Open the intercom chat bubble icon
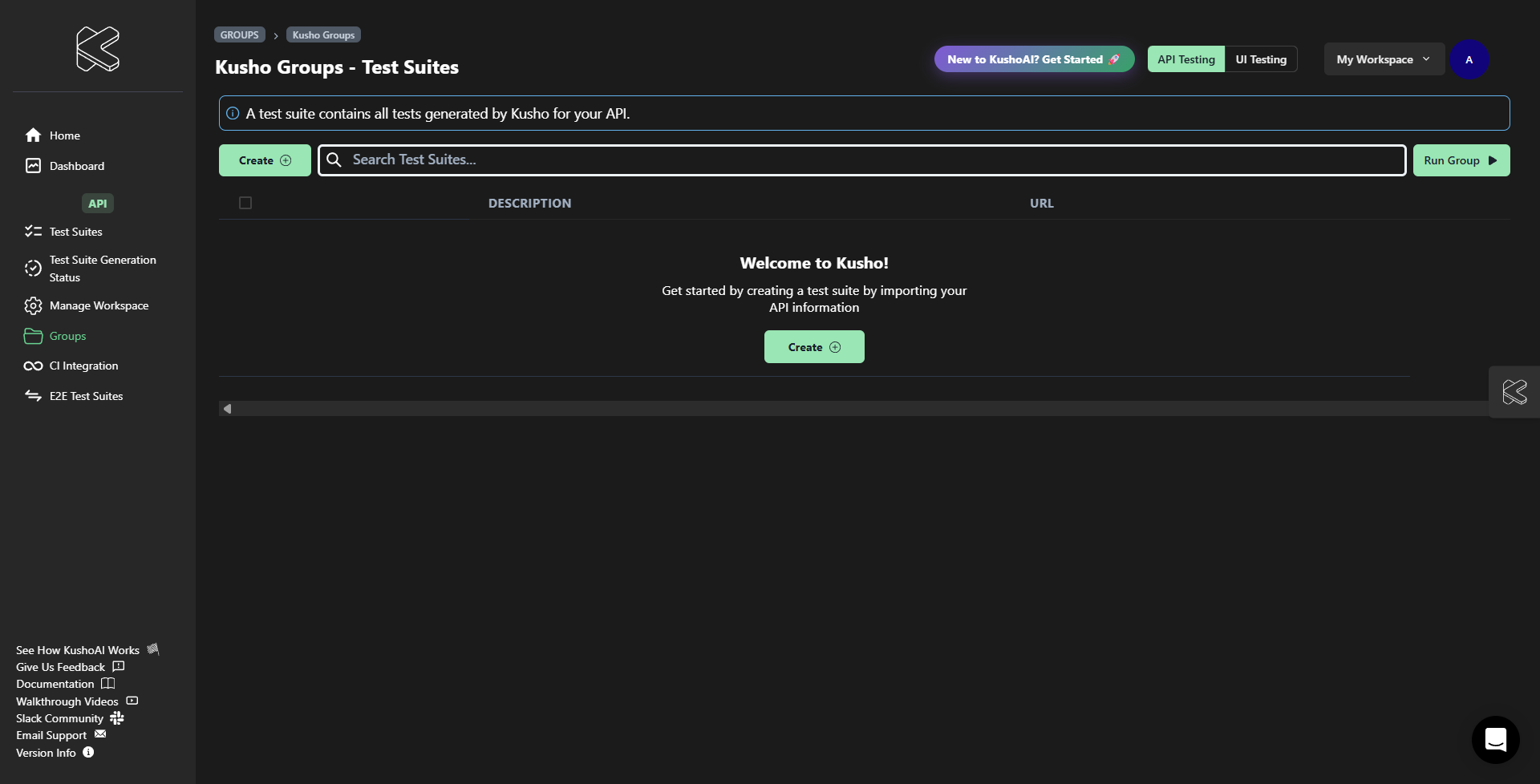Screen dimensions: 1540x784 pyautogui.click(x=1495, y=739)
